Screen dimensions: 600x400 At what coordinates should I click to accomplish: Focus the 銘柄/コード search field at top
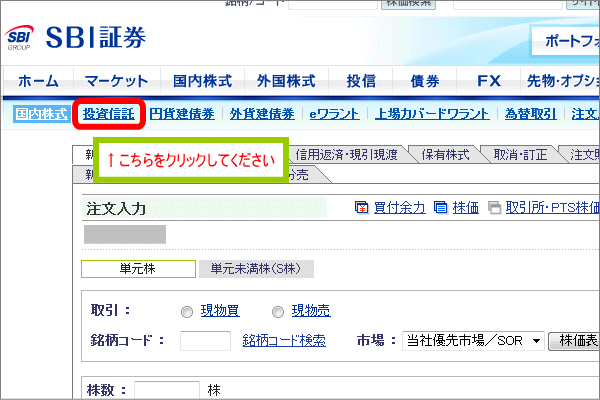tap(333, 4)
